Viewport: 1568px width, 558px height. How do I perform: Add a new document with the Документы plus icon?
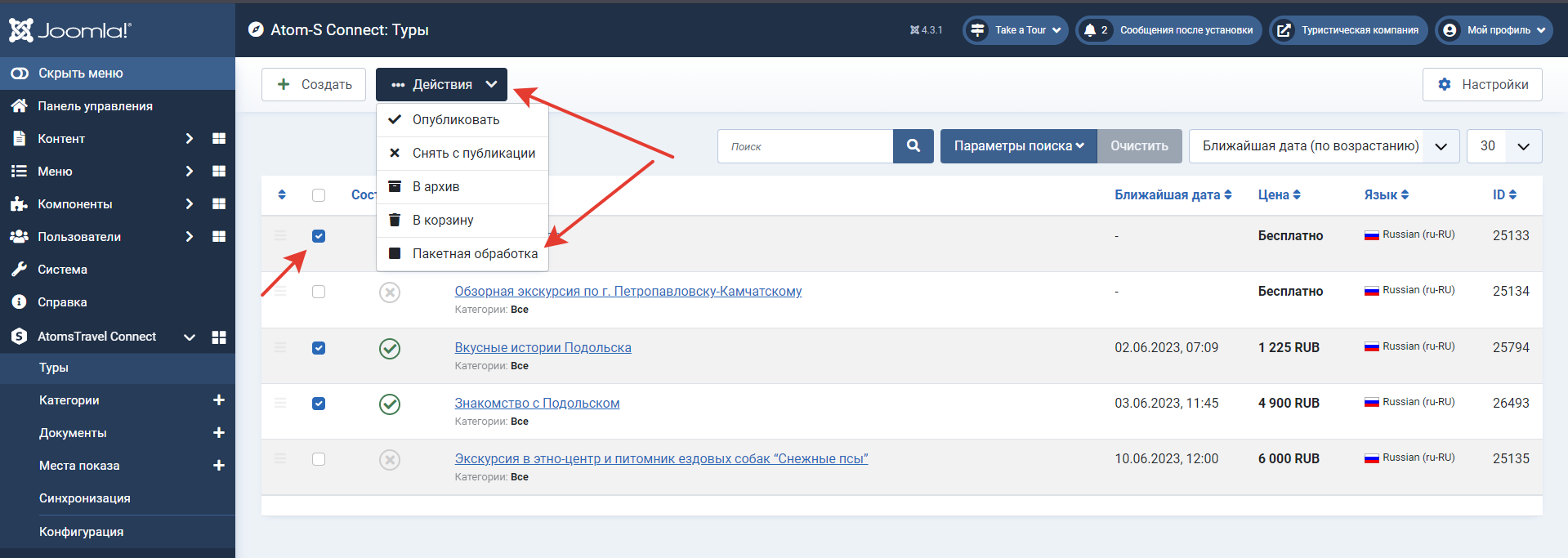[219, 433]
